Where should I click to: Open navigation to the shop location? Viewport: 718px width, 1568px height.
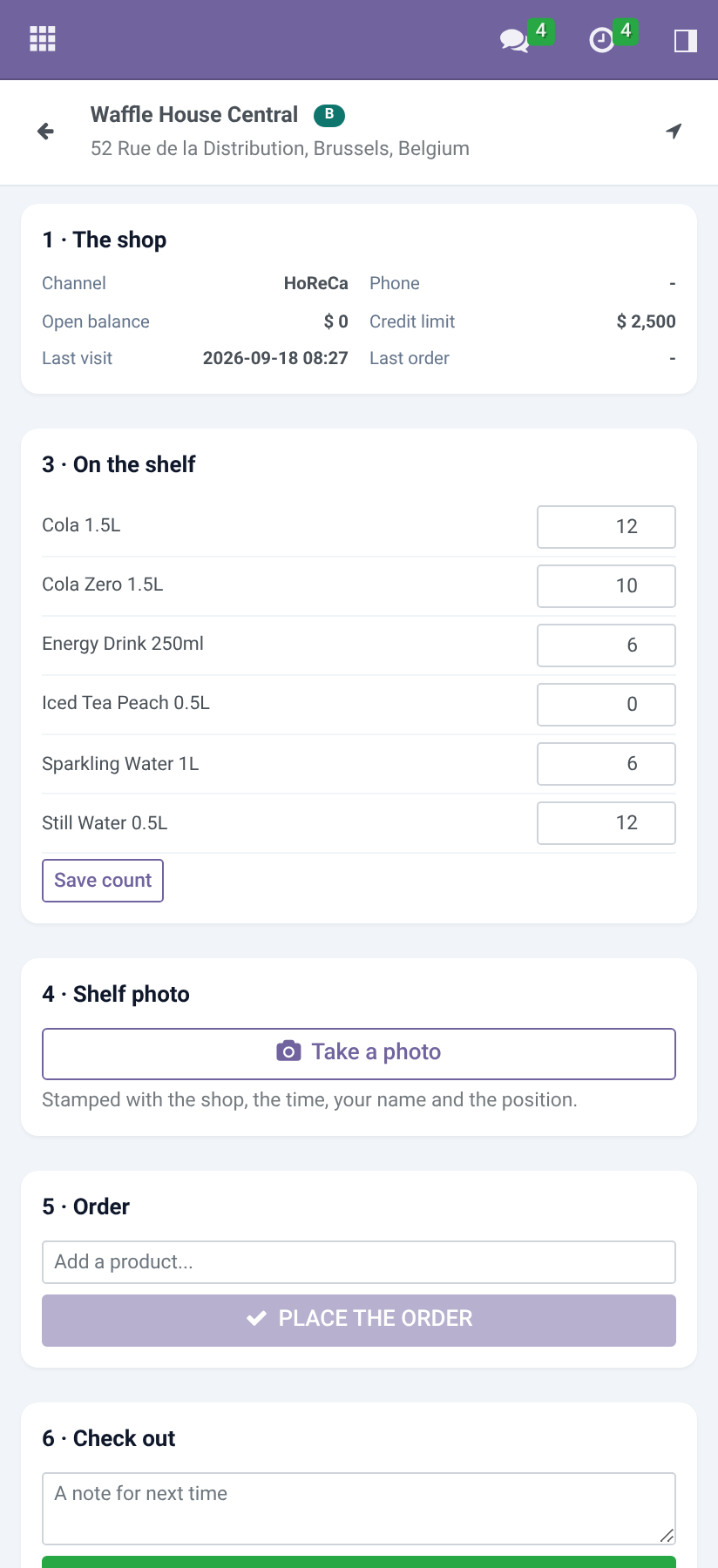[674, 131]
